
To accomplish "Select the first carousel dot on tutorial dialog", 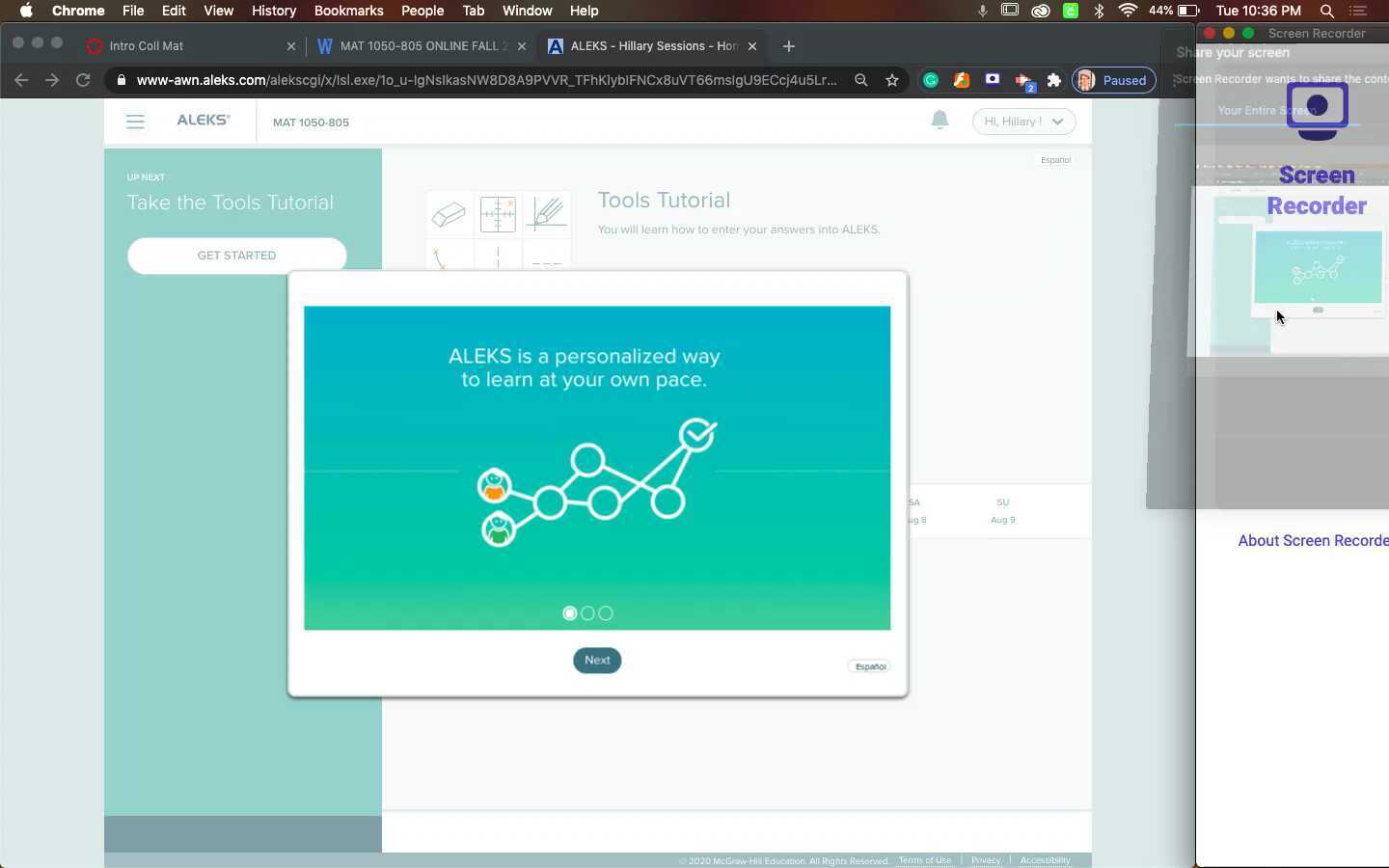I will tap(569, 612).
